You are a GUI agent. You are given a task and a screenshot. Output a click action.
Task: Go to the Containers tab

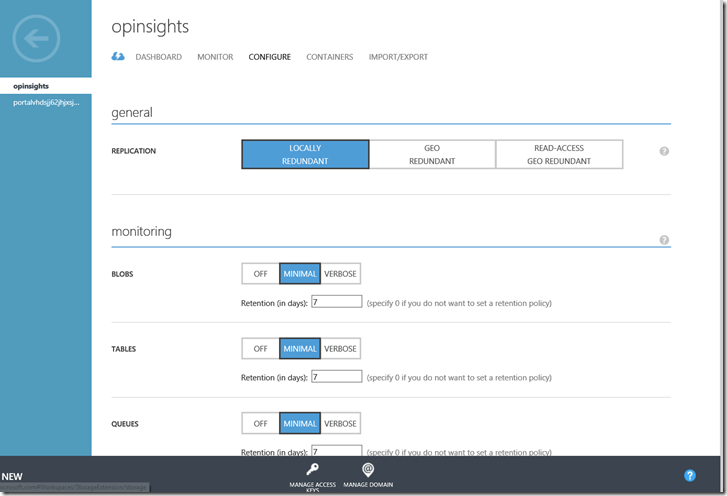coord(329,57)
